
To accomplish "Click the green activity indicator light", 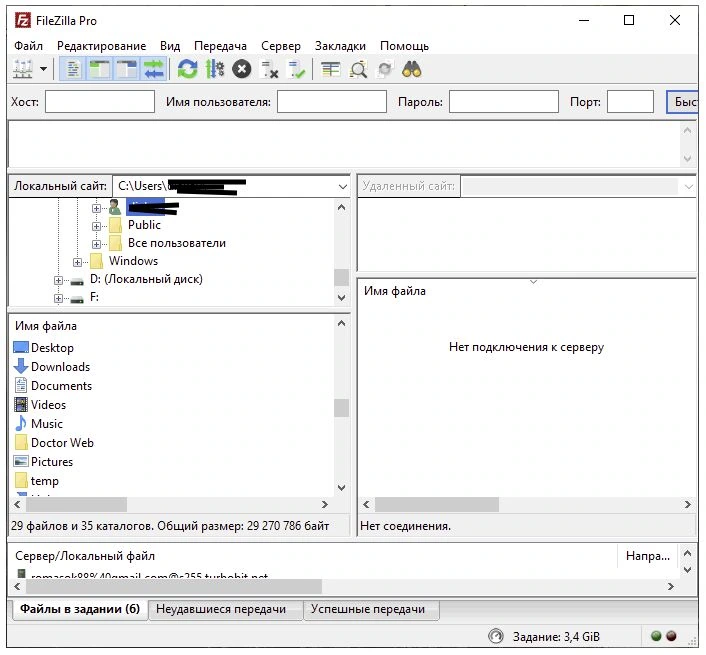I will [x=656, y=636].
